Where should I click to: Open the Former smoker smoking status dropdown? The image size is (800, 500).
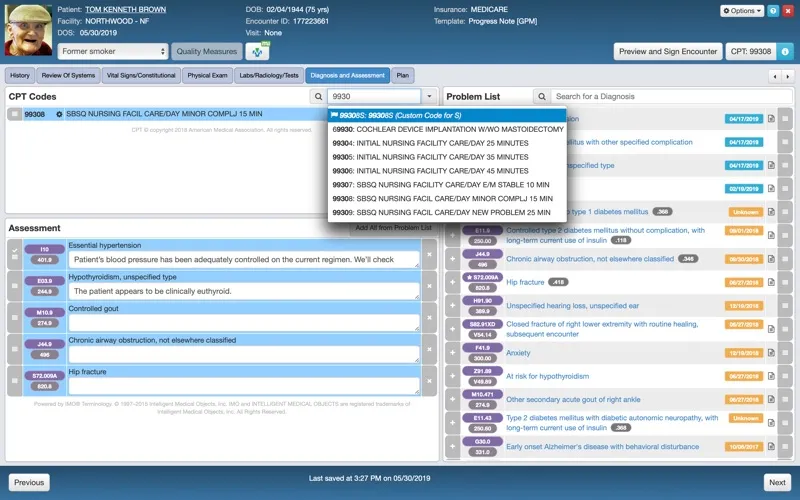click(113, 52)
